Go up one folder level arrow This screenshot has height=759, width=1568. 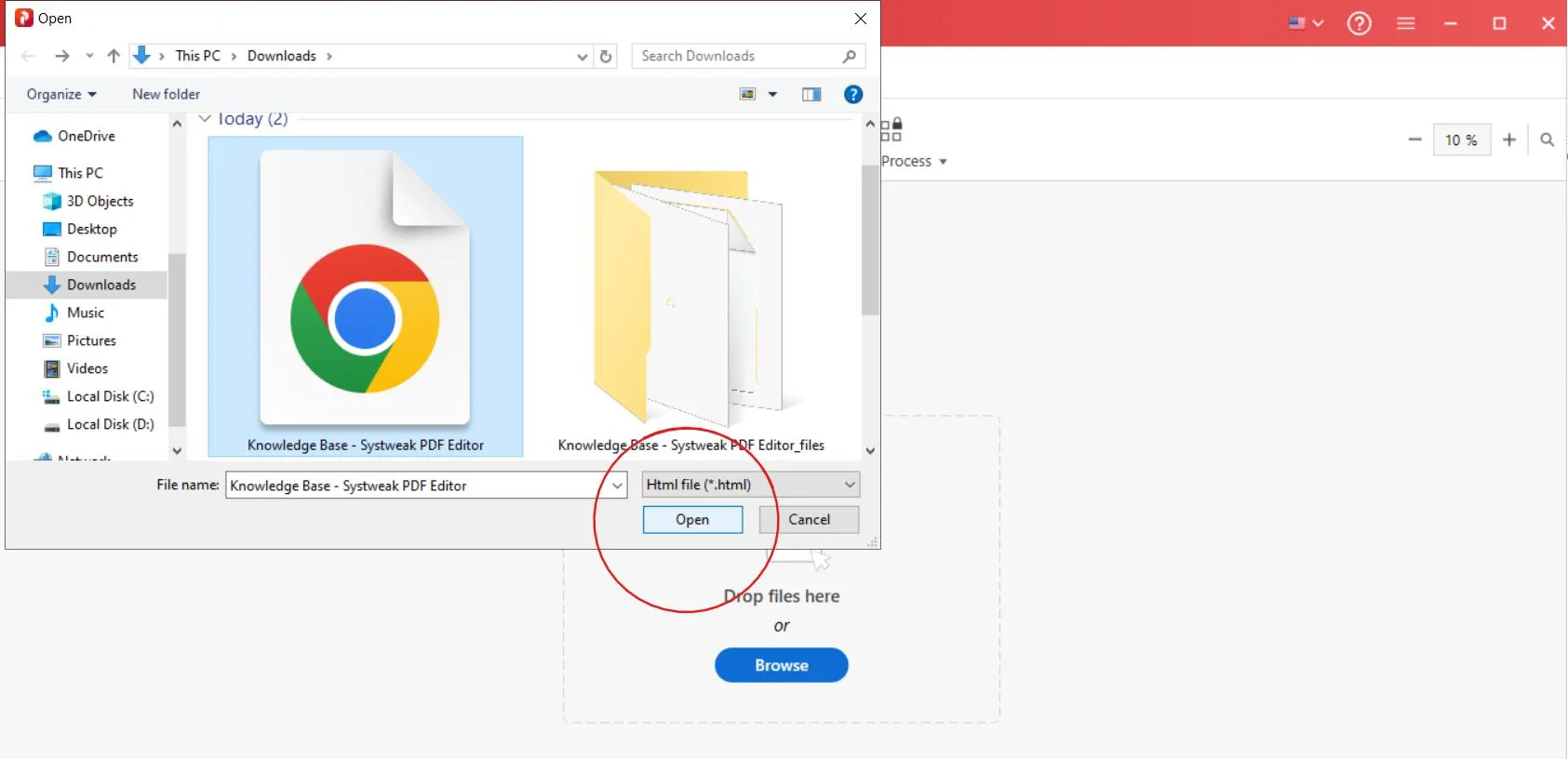[x=114, y=56]
